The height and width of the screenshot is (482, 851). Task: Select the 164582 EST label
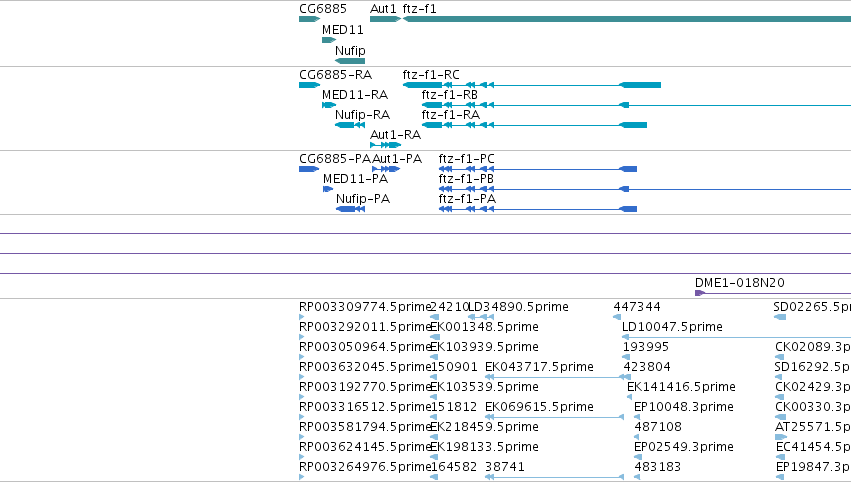pos(454,467)
